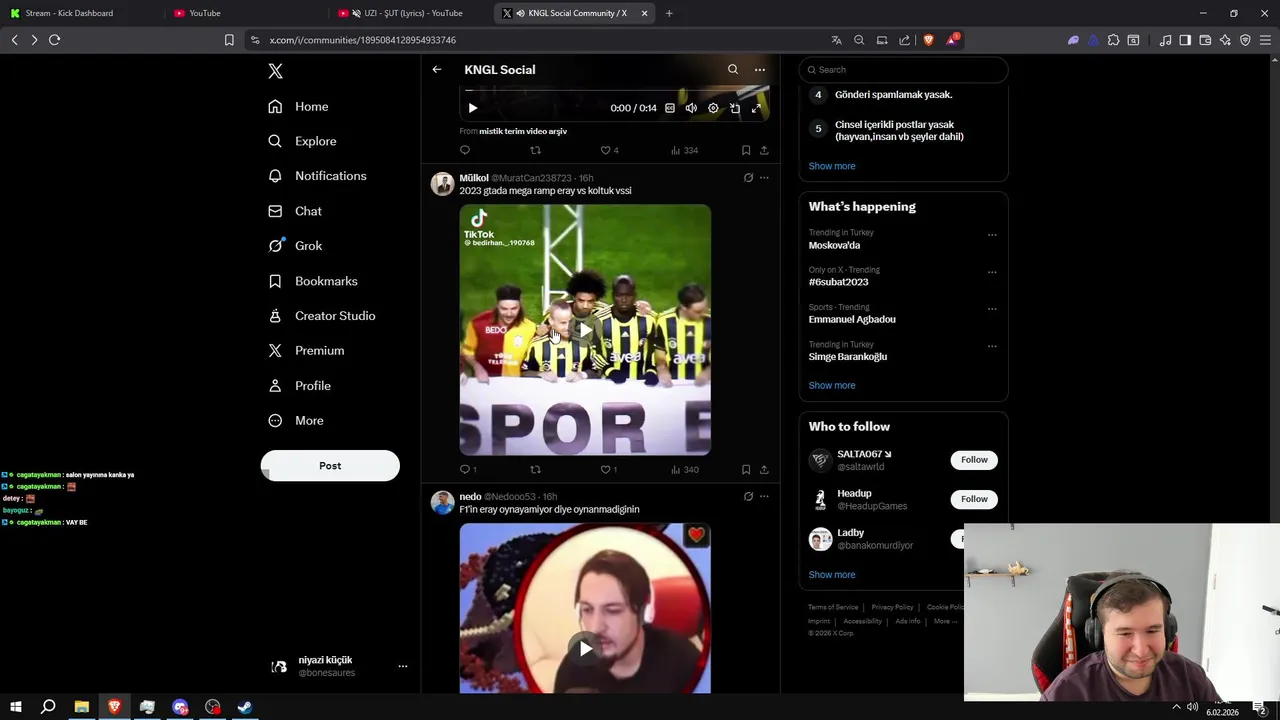The image size is (1280, 720).
Task: Open account options for niyazi küçük
Action: [x=403, y=666]
